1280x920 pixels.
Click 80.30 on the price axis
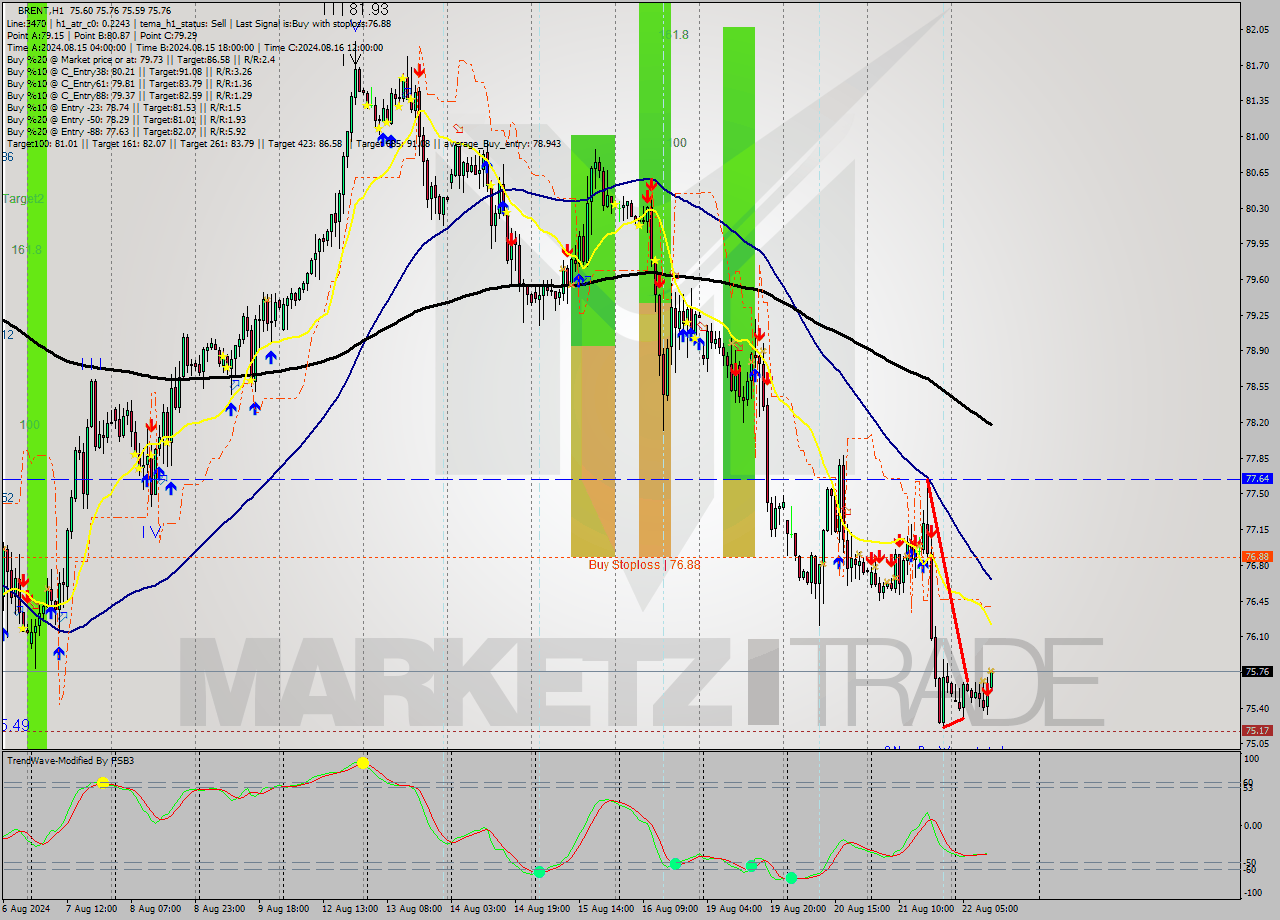point(1258,208)
